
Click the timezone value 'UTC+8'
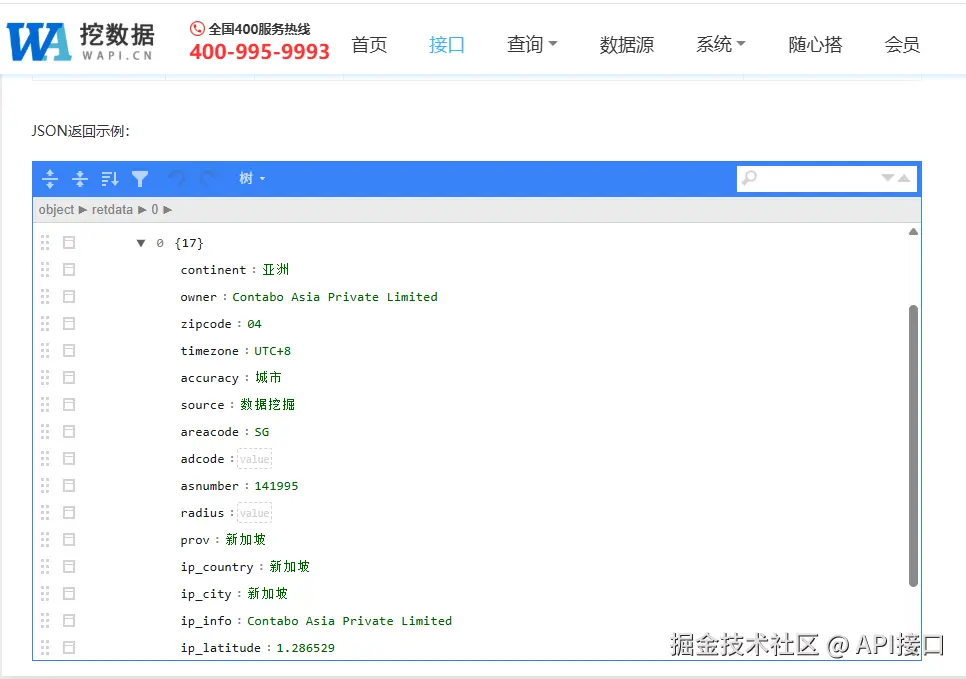pyautogui.click(x=272, y=351)
